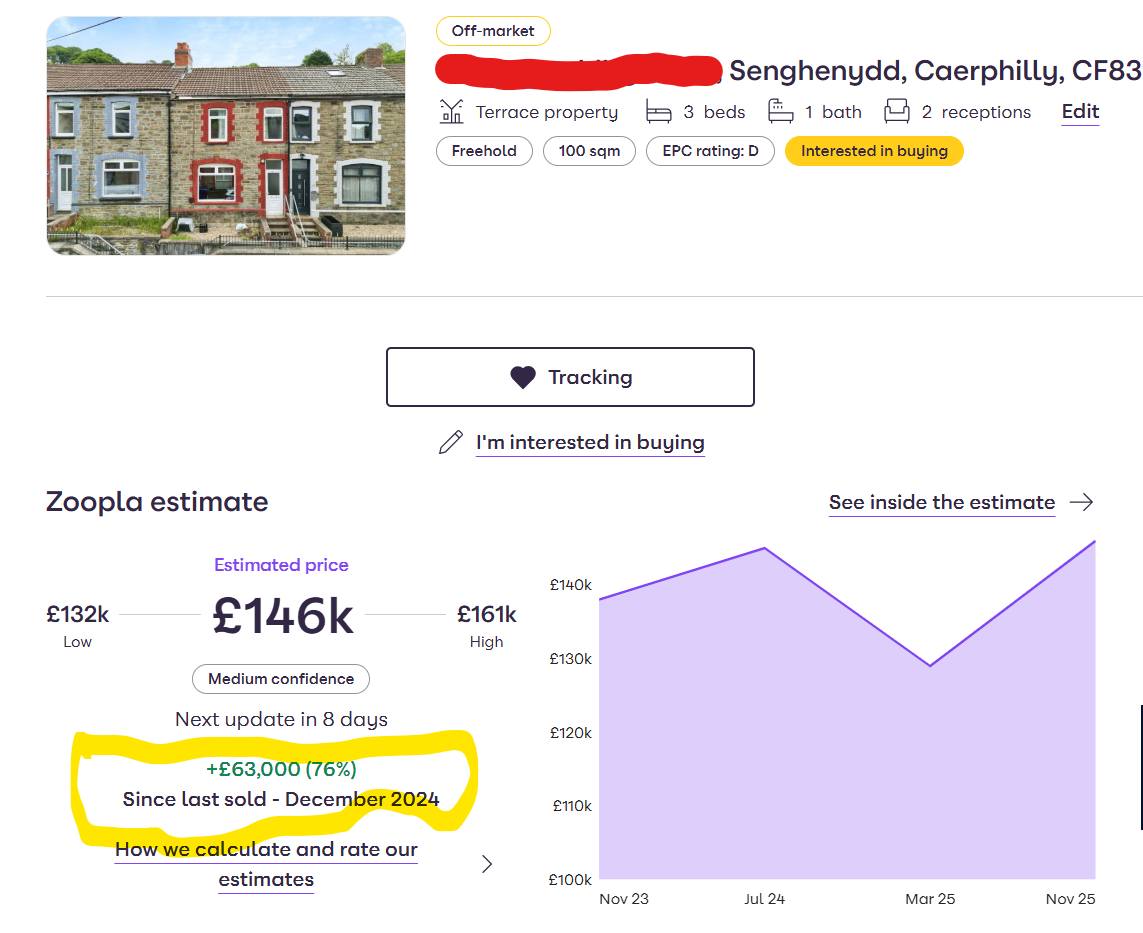The width and height of the screenshot is (1143, 933).
Task: Click the Off-market status badge
Action: pos(493,31)
